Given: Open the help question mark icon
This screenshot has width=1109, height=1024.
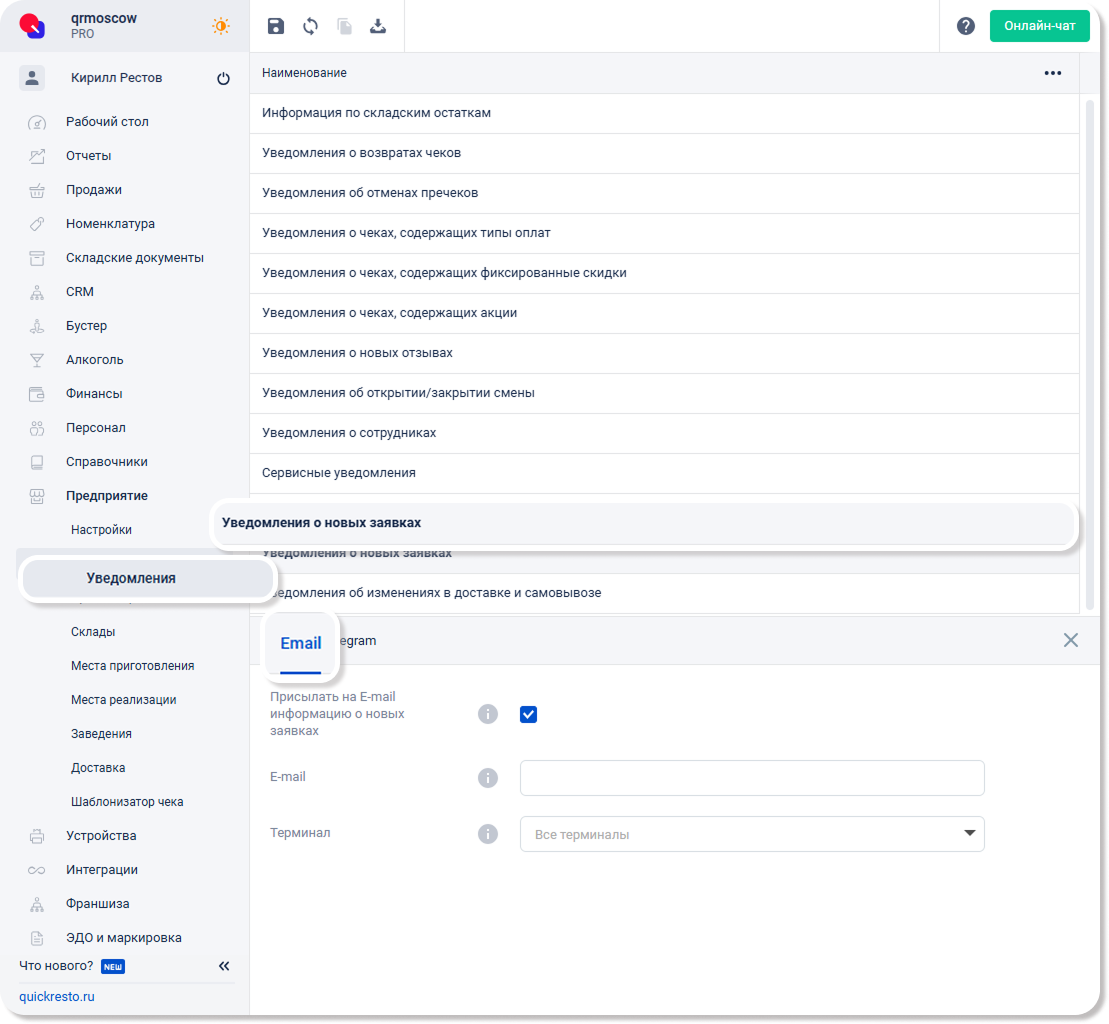Looking at the screenshot, I should [965, 27].
